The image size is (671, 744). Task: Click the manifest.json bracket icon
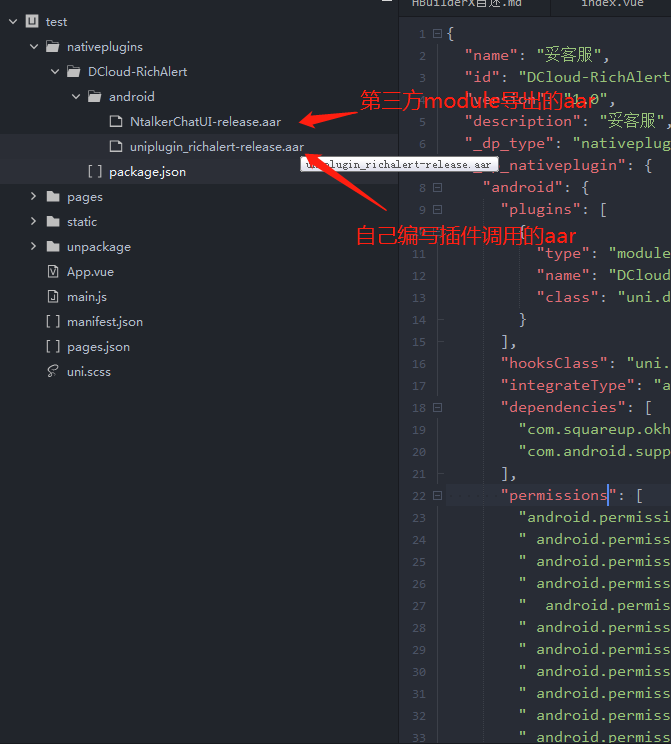53,322
